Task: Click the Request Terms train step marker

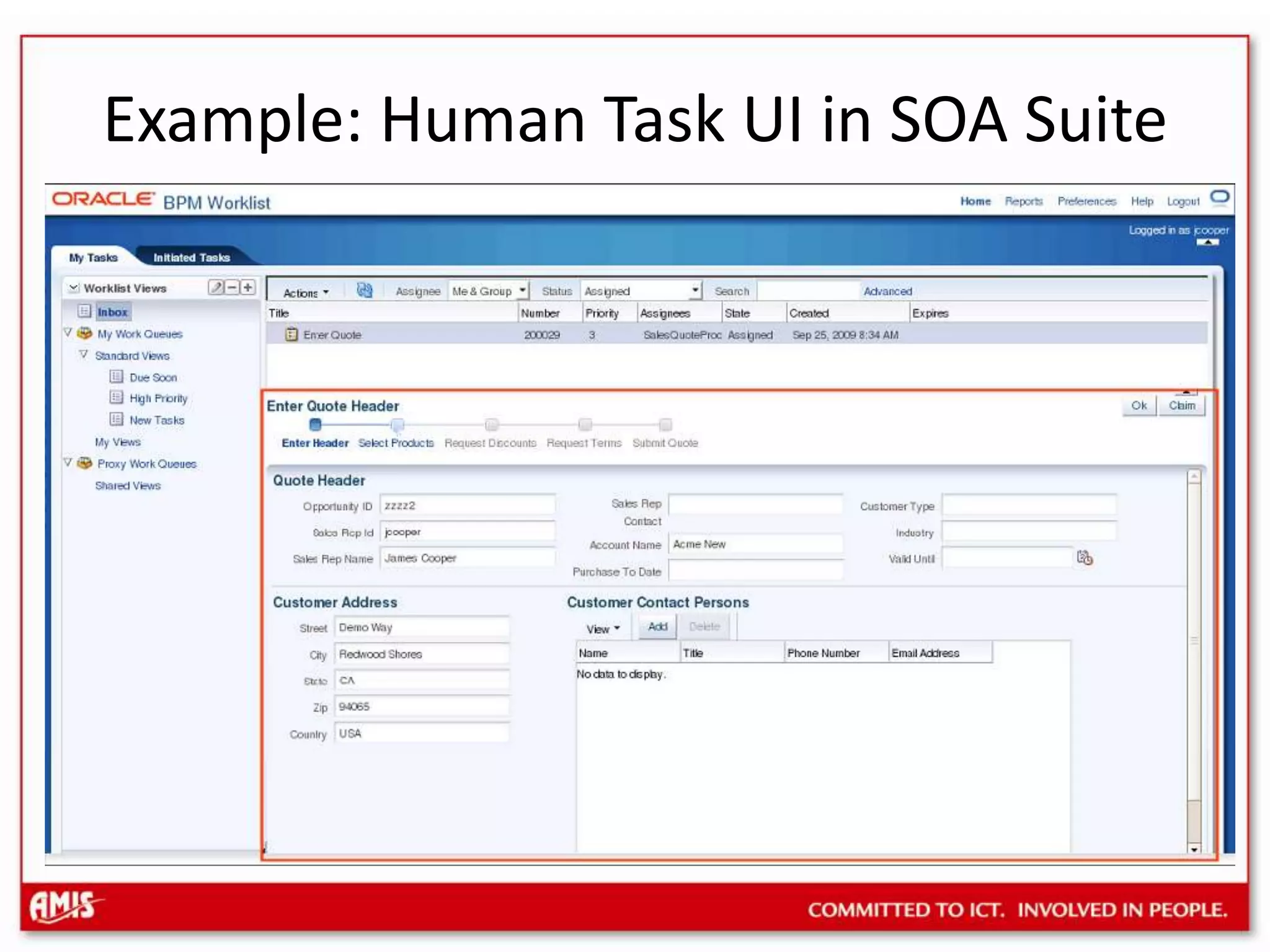Action: pos(585,425)
